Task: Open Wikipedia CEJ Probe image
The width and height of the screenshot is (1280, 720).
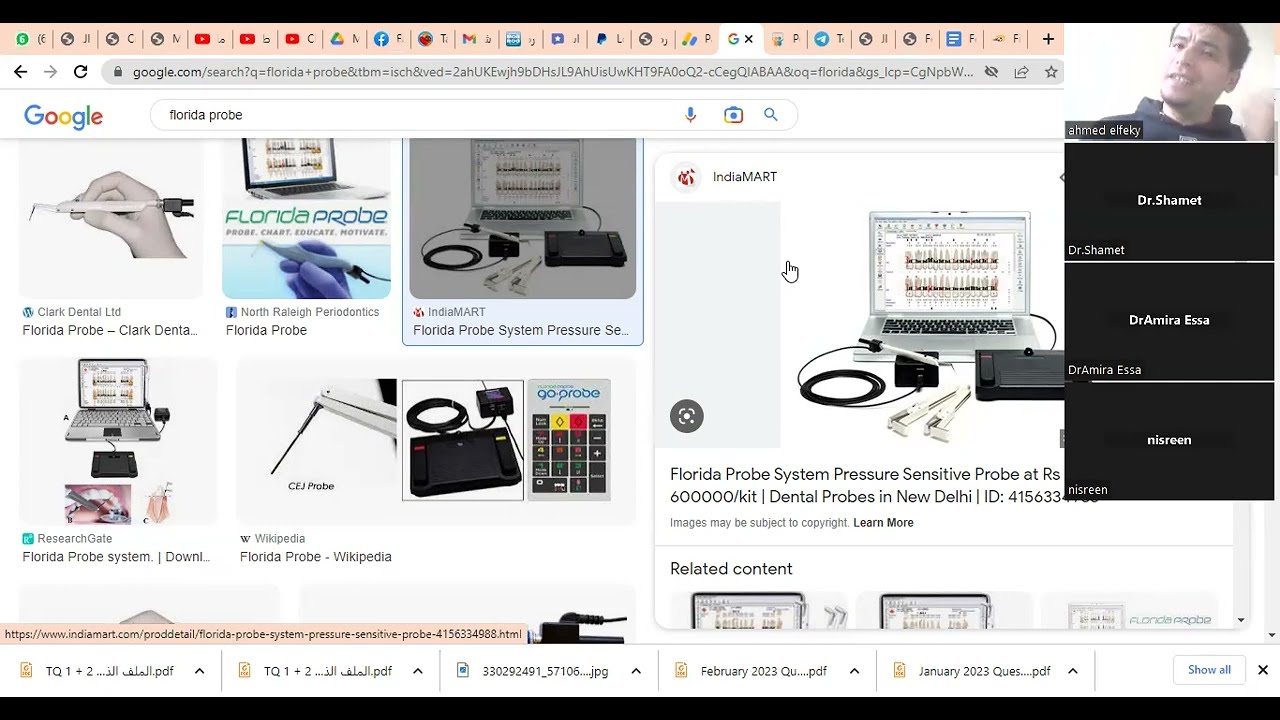Action: coord(436,441)
